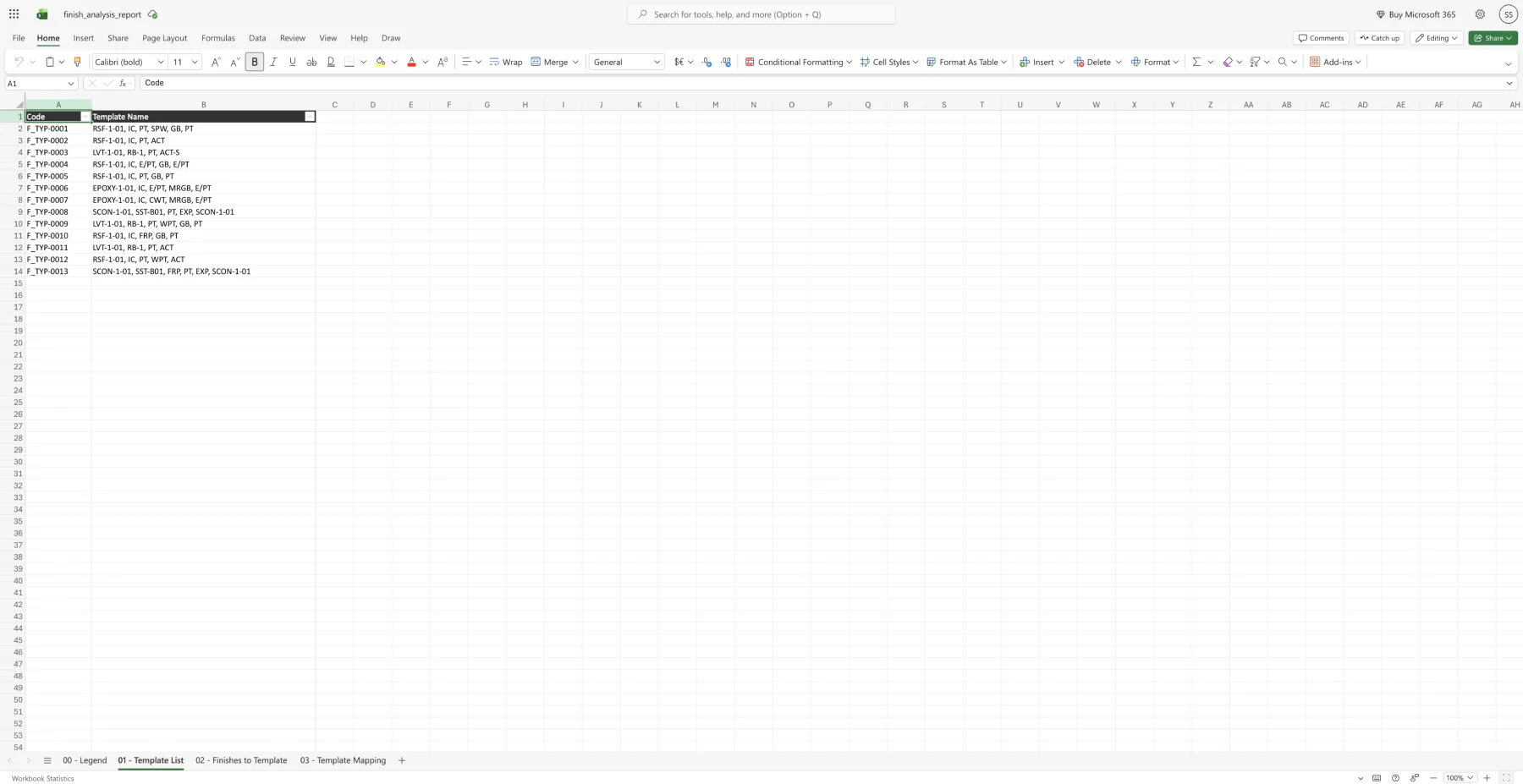Open Workbook Statistics
The width and height of the screenshot is (1523, 784).
coord(41,777)
